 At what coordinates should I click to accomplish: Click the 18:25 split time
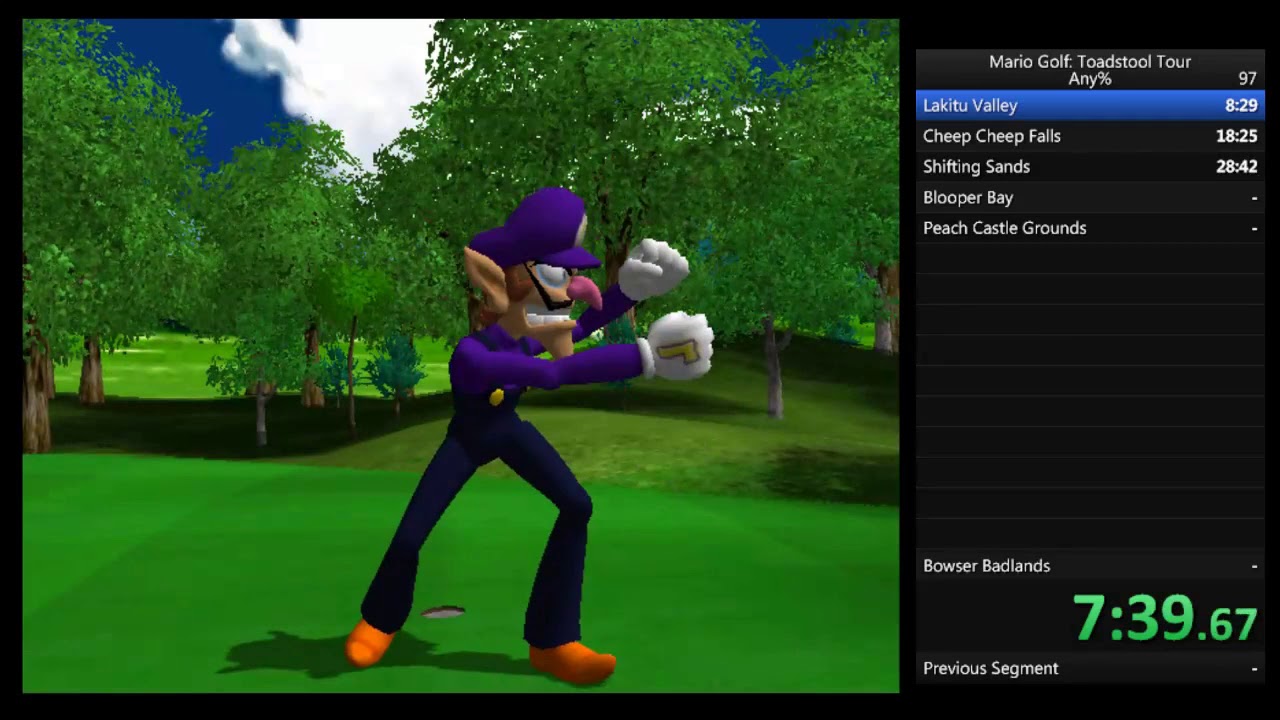(1237, 136)
